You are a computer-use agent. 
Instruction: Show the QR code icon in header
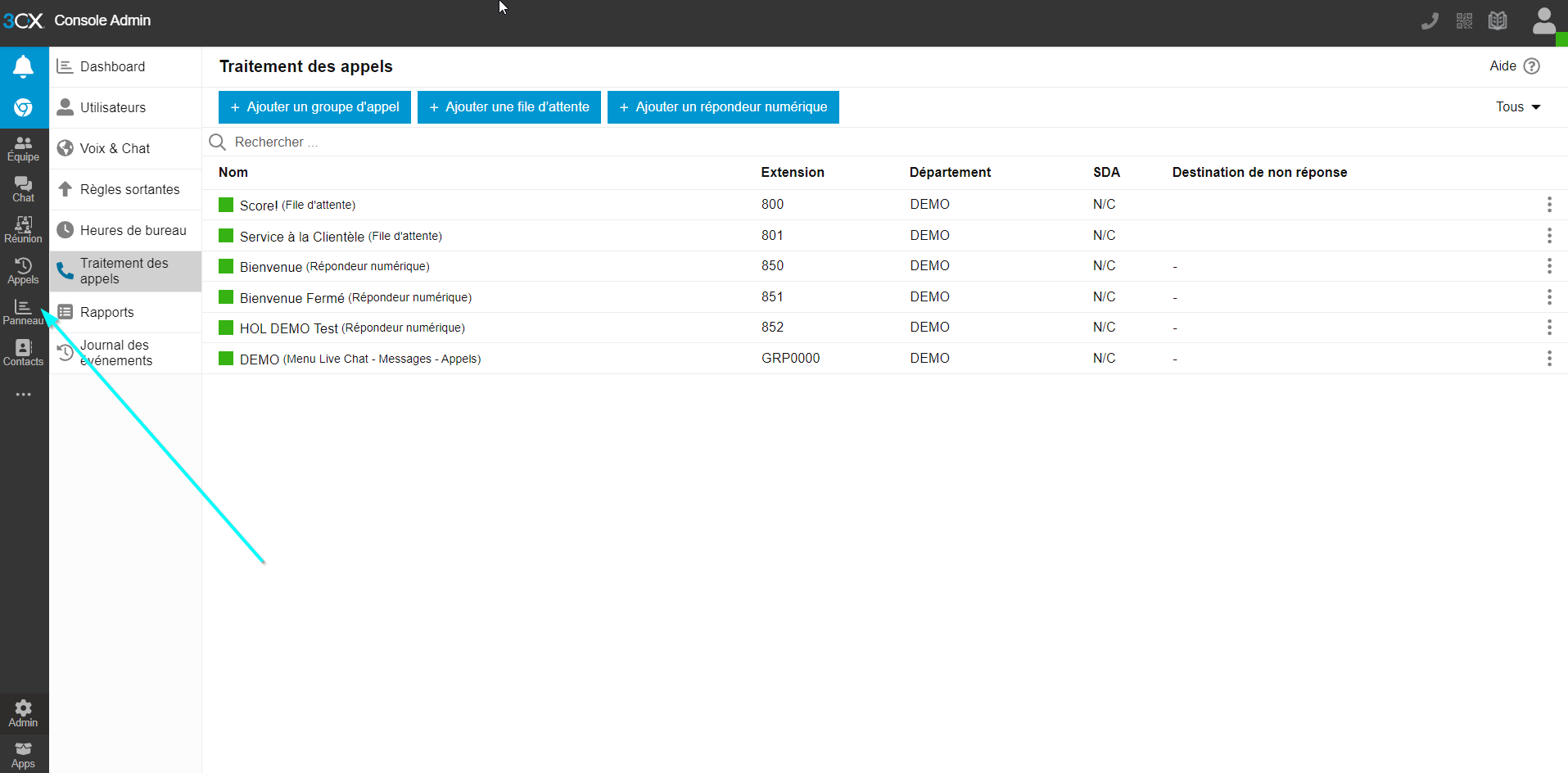[x=1465, y=21]
